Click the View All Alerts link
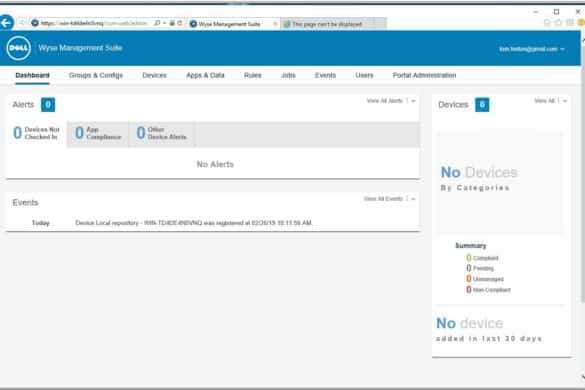The image size is (585, 390). point(384,101)
